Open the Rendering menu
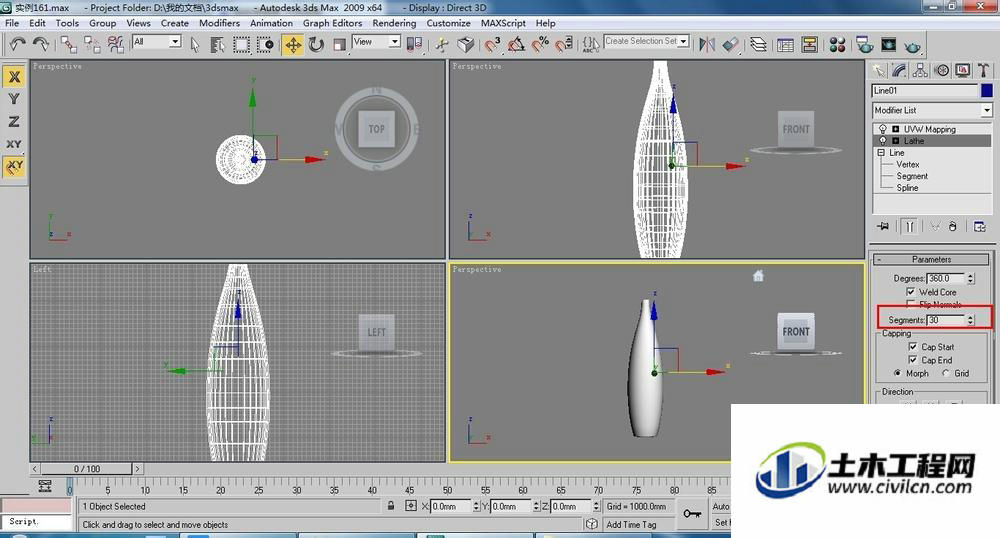 394,23
